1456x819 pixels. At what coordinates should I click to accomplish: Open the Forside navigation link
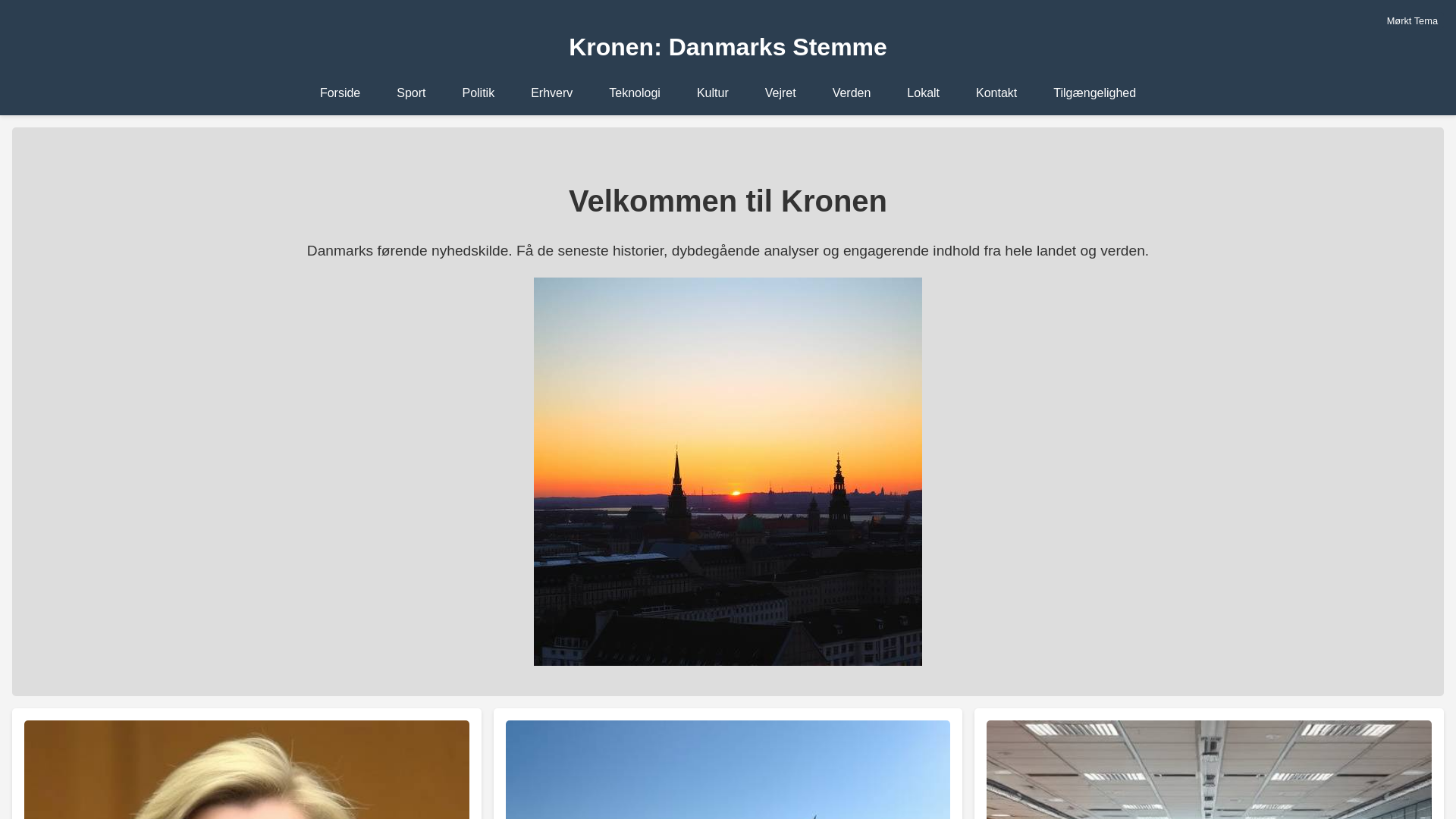pos(340,93)
